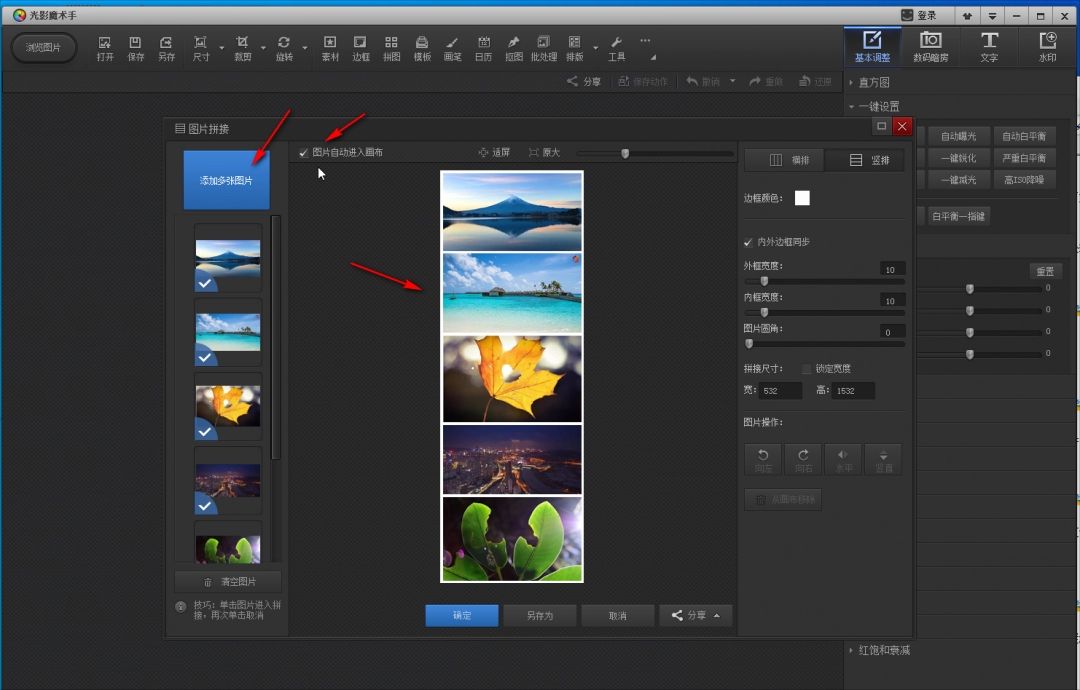This screenshot has width=1080, height=690.
Task: Click the 抠图 (Cutout) tool icon
Action: click(513, 48)
